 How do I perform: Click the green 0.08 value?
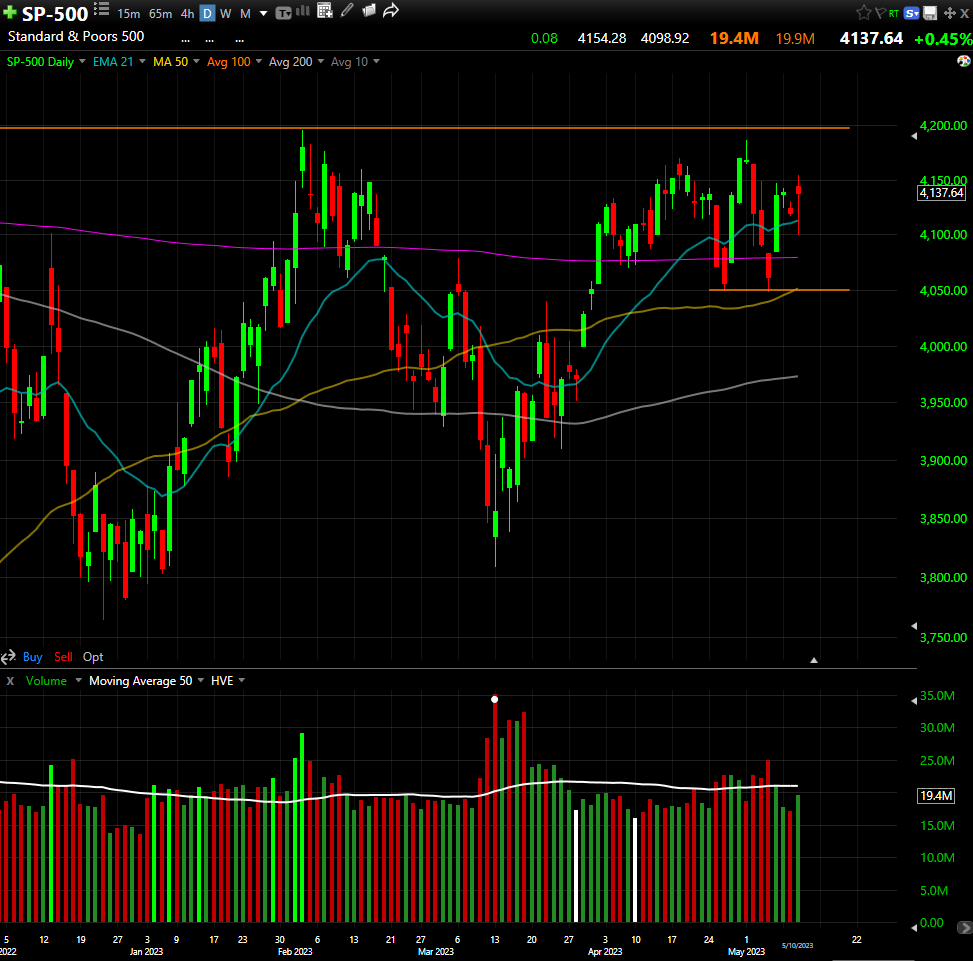coord(544,38)
